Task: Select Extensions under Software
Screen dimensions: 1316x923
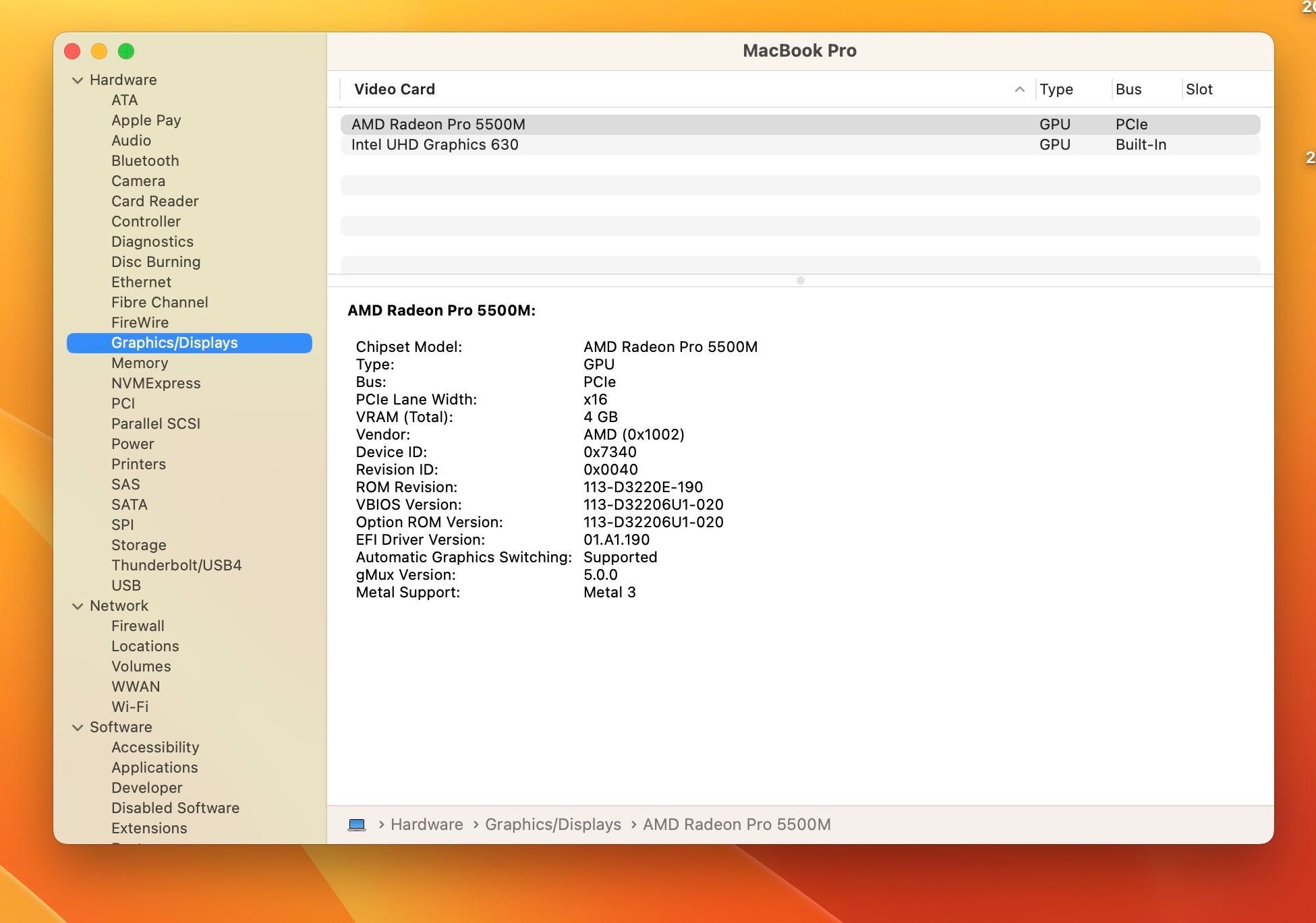Action: [x=149, y=828]
